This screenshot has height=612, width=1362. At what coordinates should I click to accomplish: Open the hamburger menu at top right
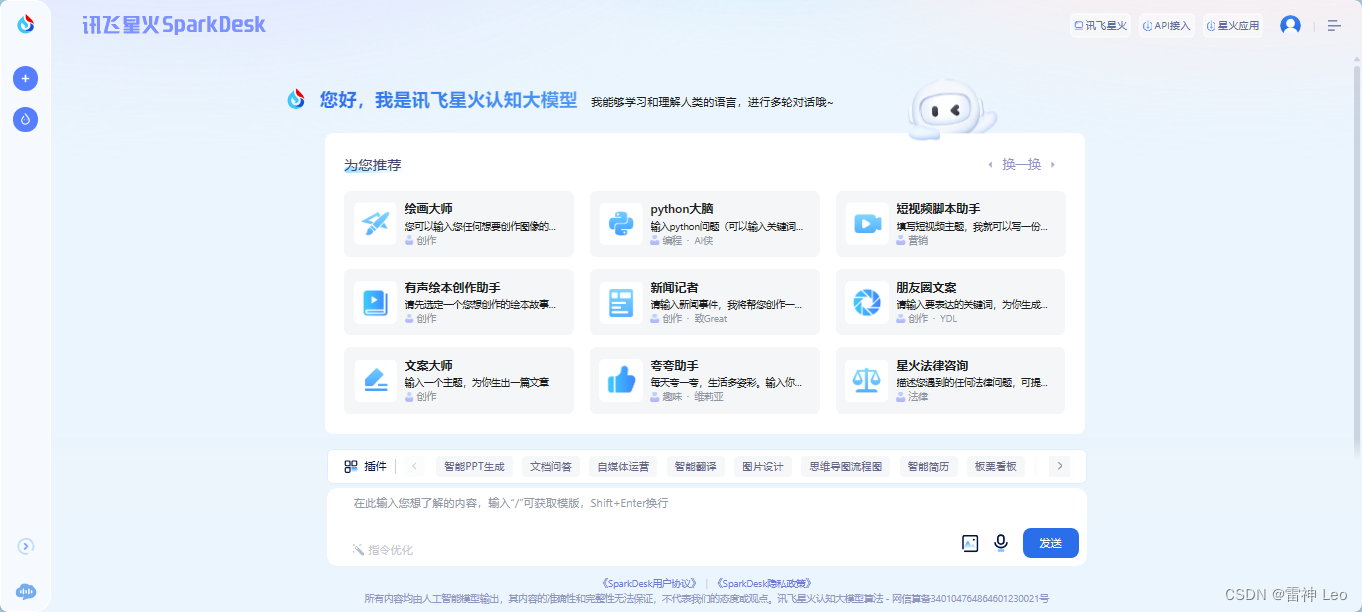(x=1334, y=25)
